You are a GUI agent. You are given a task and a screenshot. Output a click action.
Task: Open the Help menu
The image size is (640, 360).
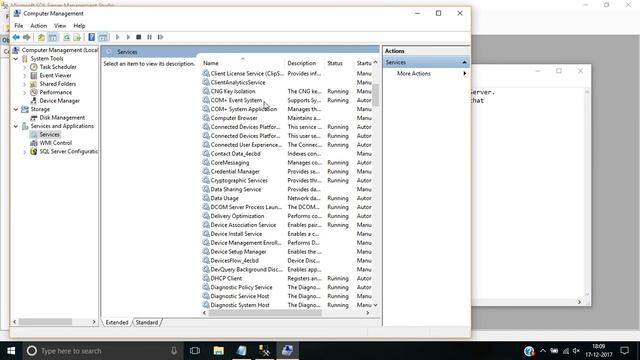[x=79, y=26]
